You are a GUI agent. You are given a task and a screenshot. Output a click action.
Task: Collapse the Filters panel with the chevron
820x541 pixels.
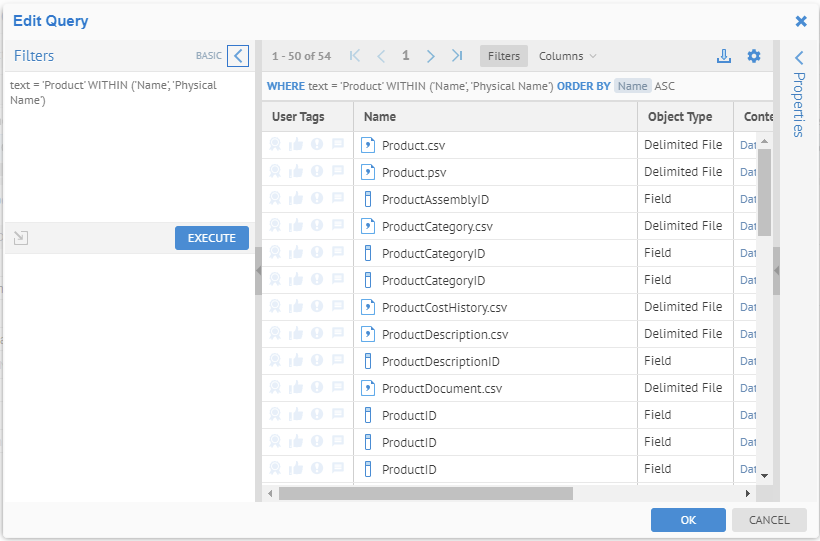coord(238,56)
